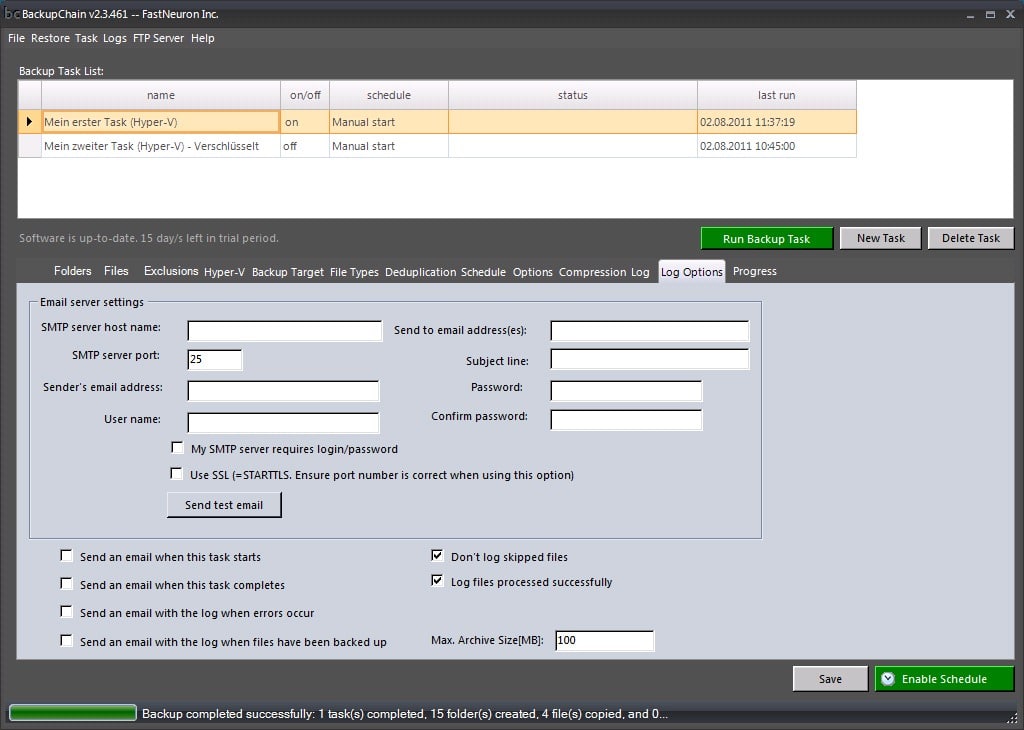Viewport: 1024px width, 730px height.
Task: Click the green progress bar in status bar
Action: [x=72, y=713]
